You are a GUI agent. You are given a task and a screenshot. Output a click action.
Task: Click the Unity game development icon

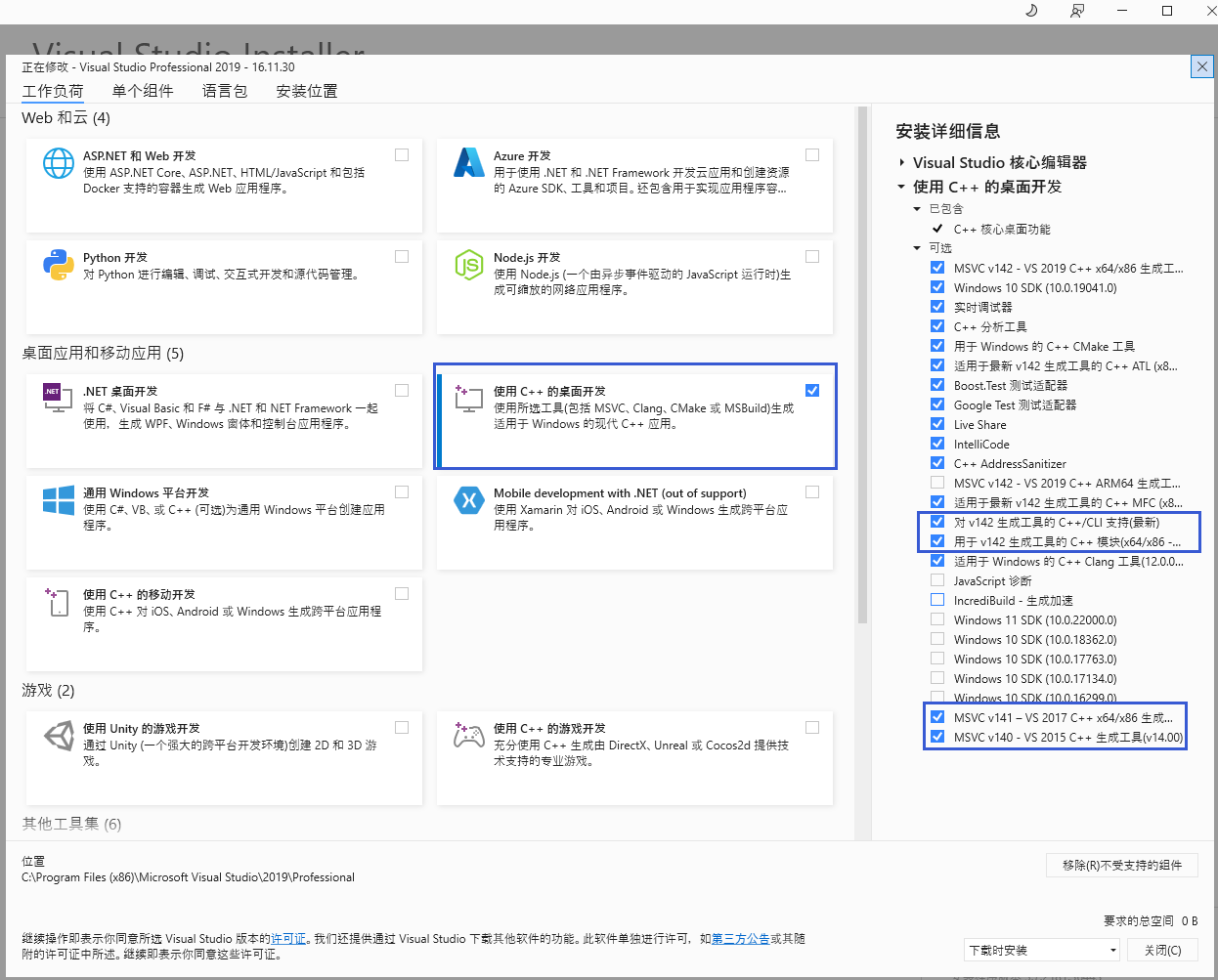coord(59,735)
